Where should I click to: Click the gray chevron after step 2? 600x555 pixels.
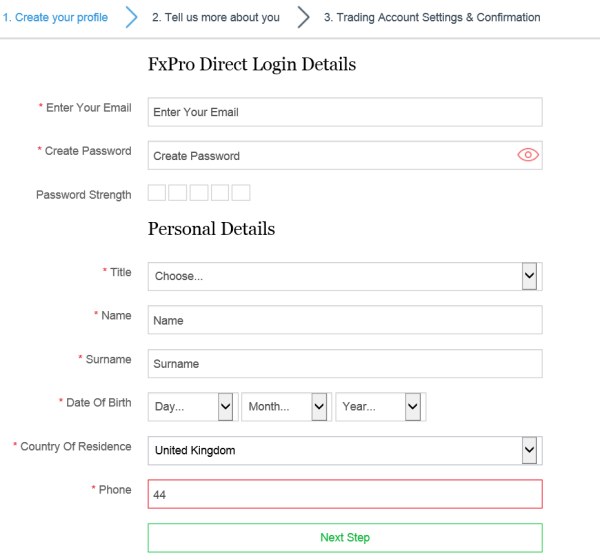[303, 18]
